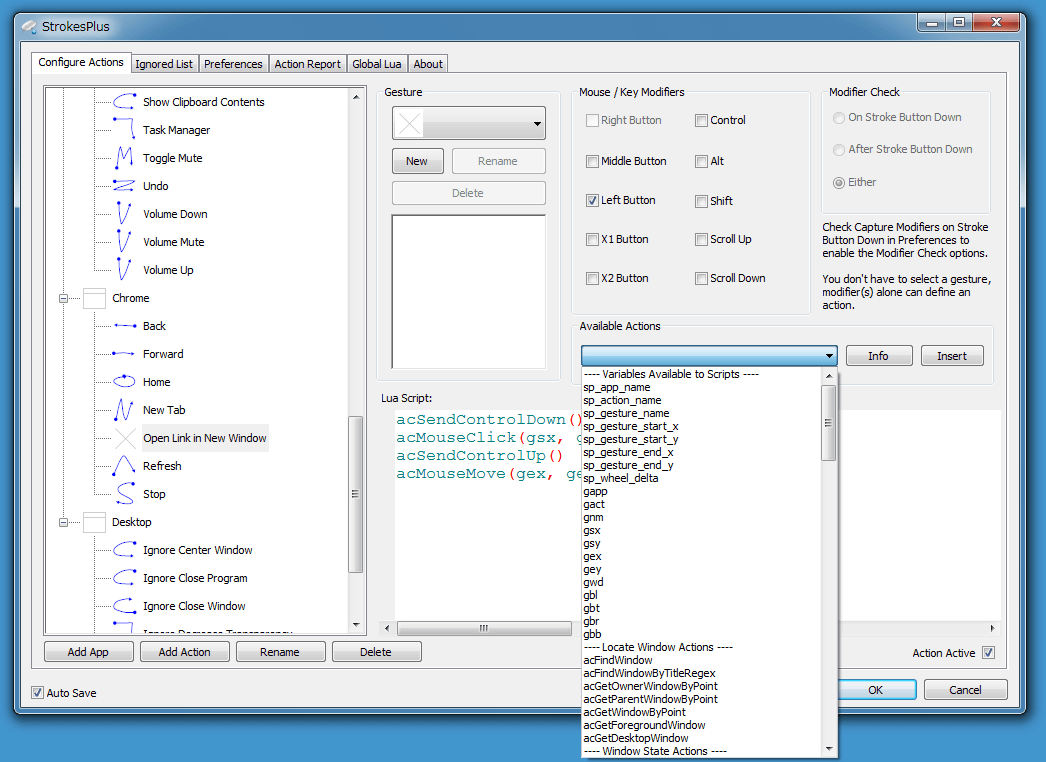Click the Ignore Close Window gesture icon
Screen dimensions: 1046x762
click(125, 606)
